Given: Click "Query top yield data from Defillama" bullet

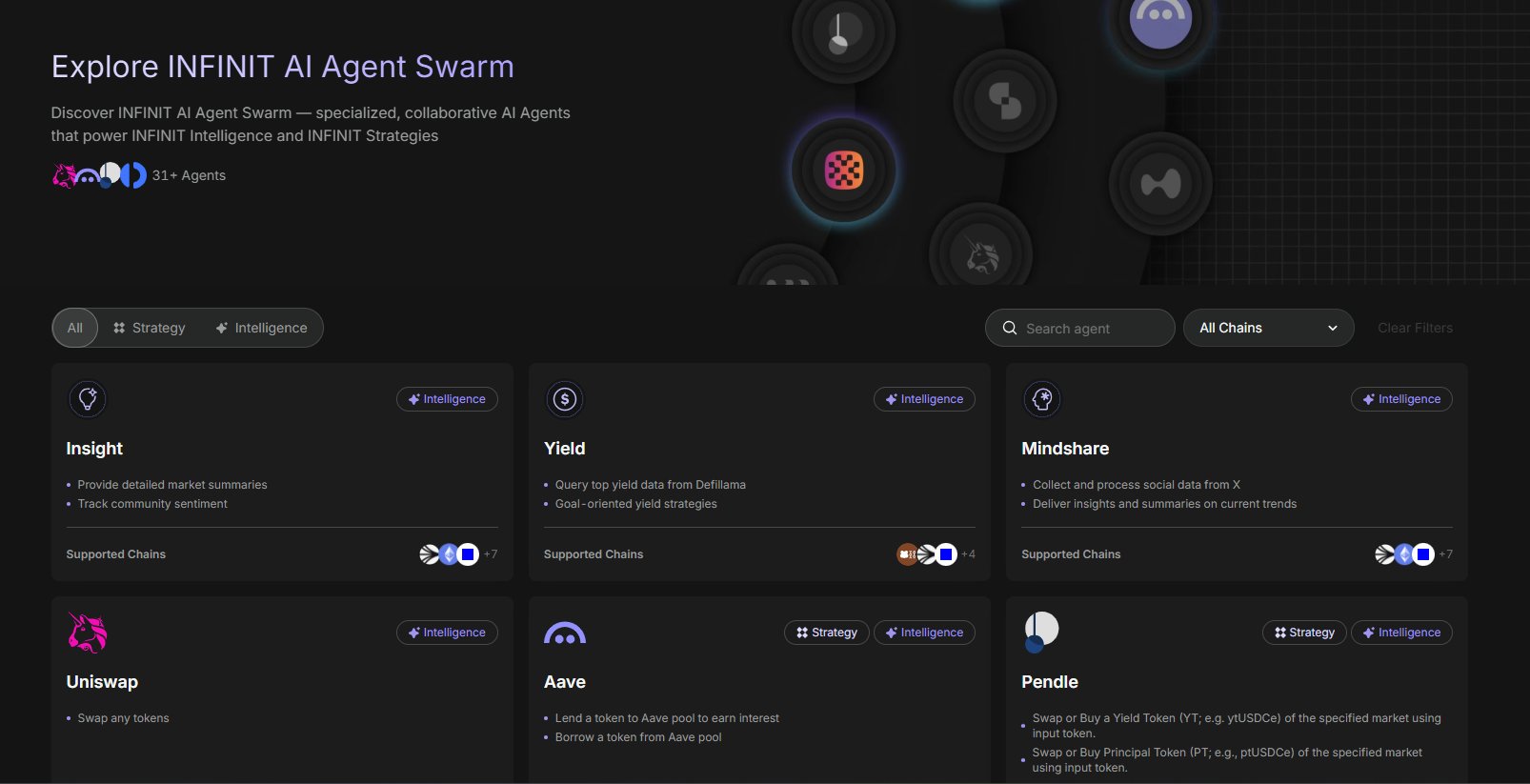Looking at the screenshot, I should click(651, 485).
